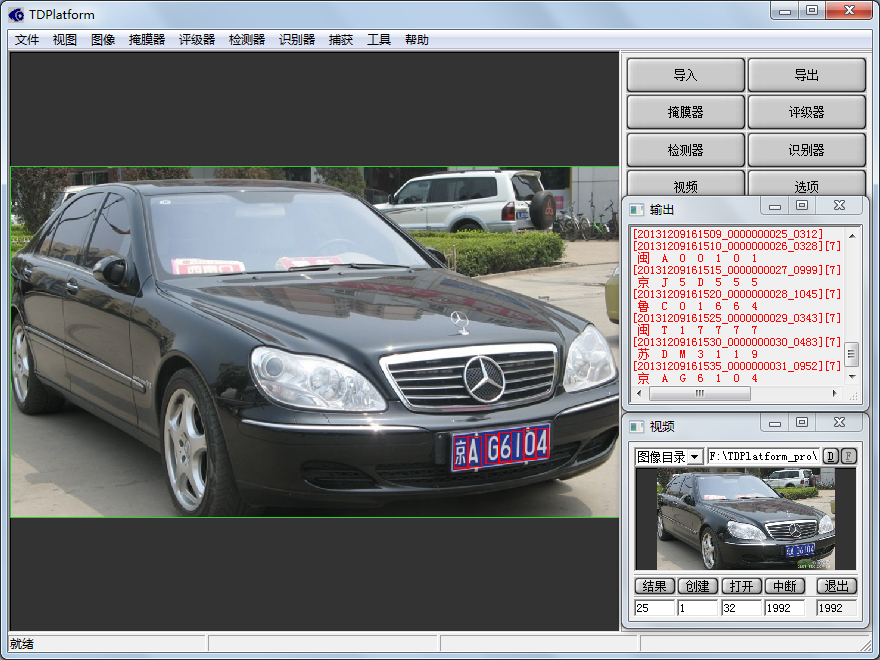Open the 图像 menu
The image size is (880, 660).
pos(103,40)
